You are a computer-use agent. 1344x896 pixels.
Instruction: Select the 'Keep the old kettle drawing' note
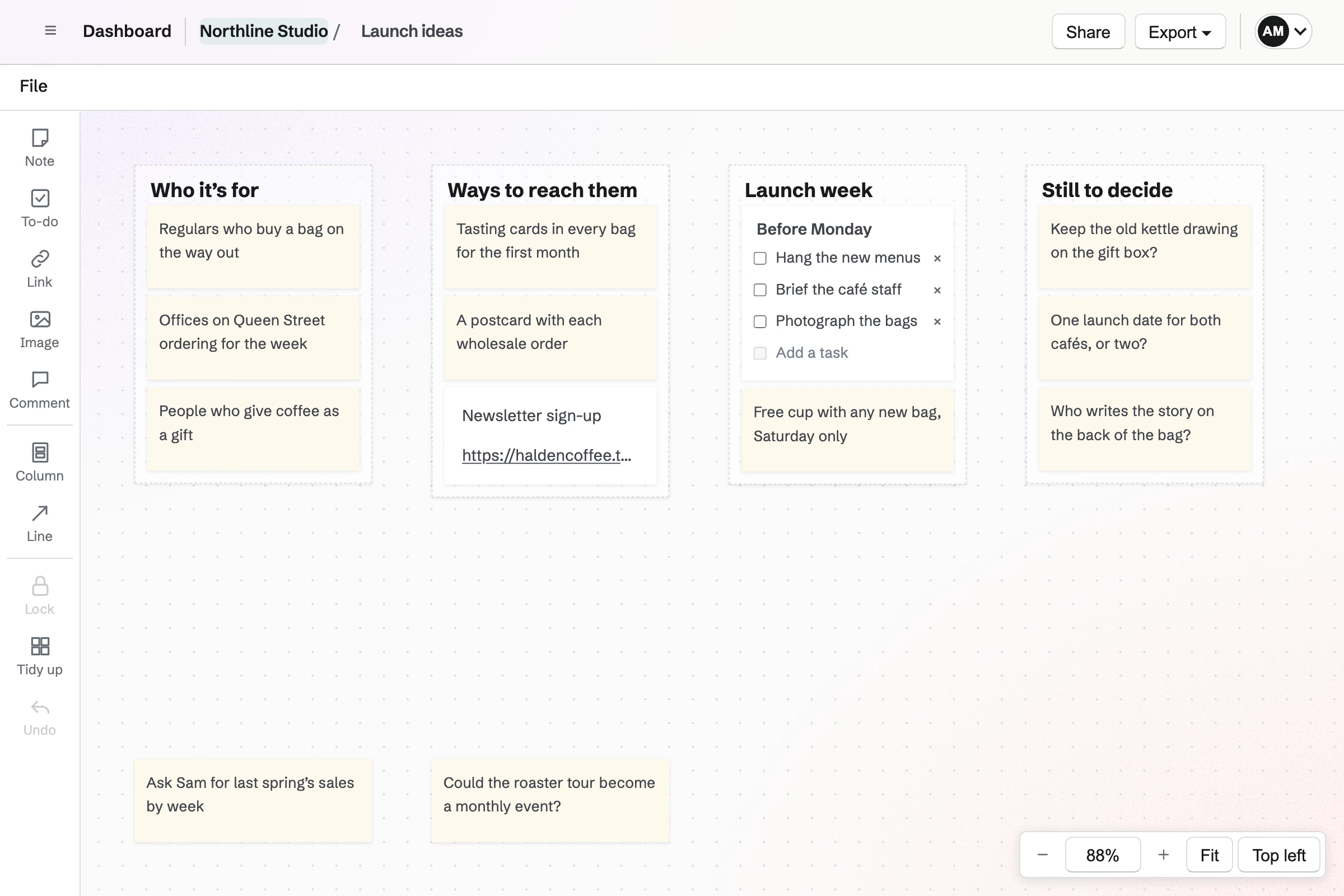click(1145, 247)
